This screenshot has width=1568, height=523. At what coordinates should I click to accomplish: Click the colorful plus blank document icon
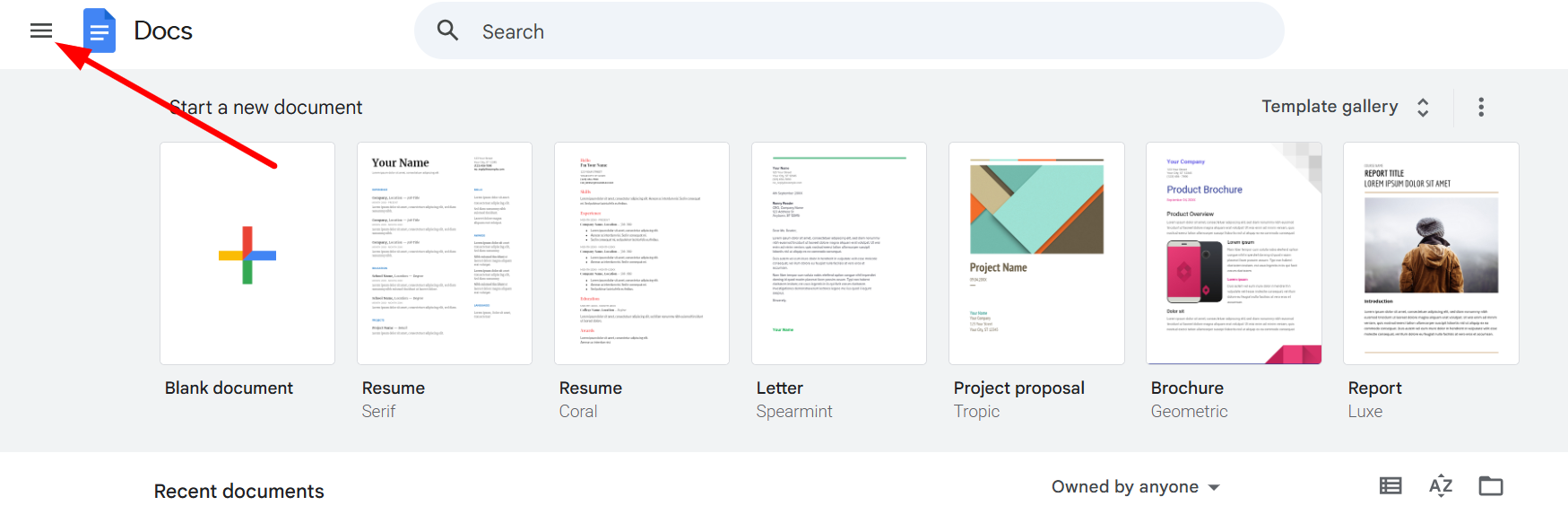(x=247, y=255)
